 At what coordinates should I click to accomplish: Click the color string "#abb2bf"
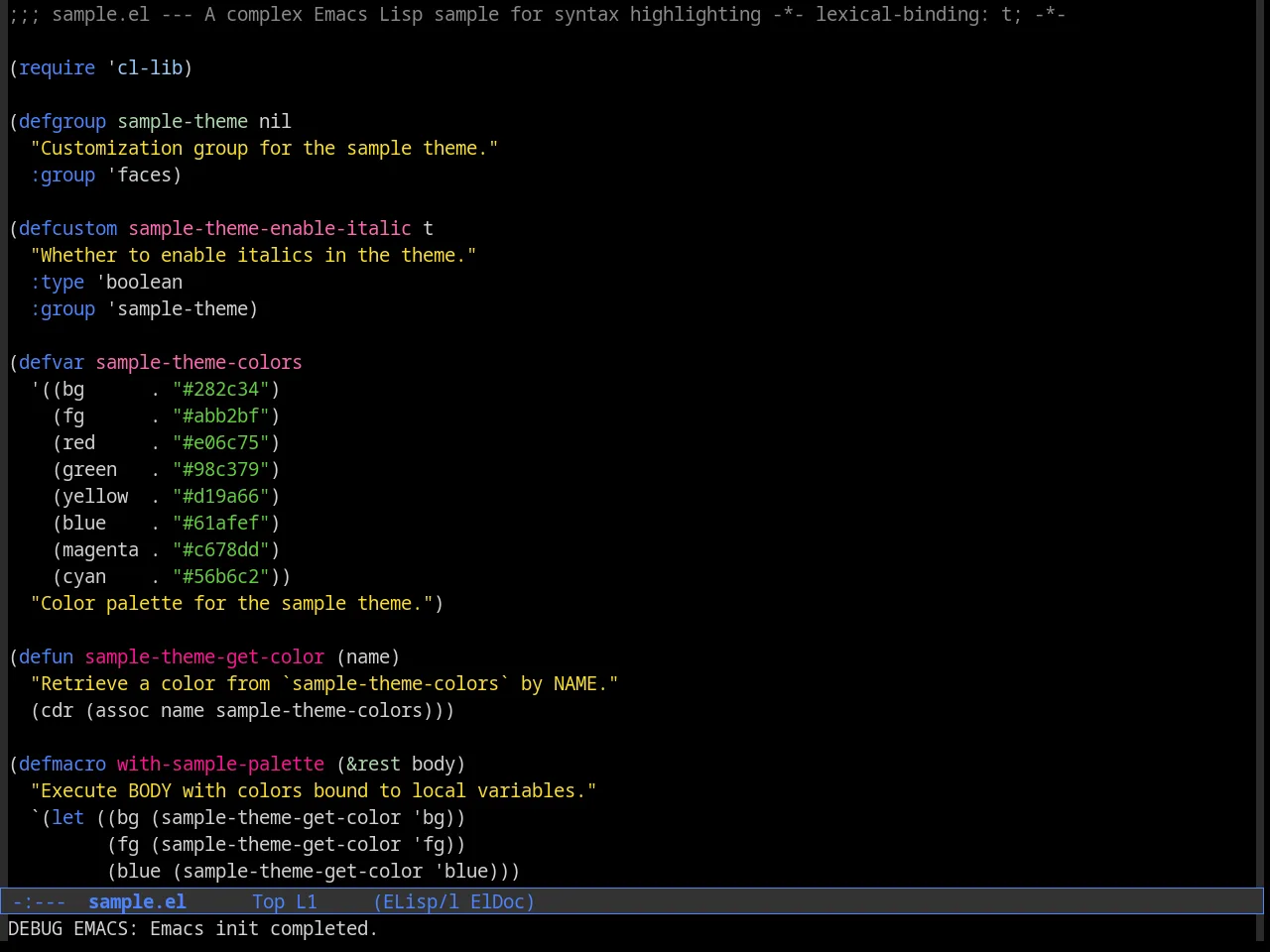tap(221, 416)
